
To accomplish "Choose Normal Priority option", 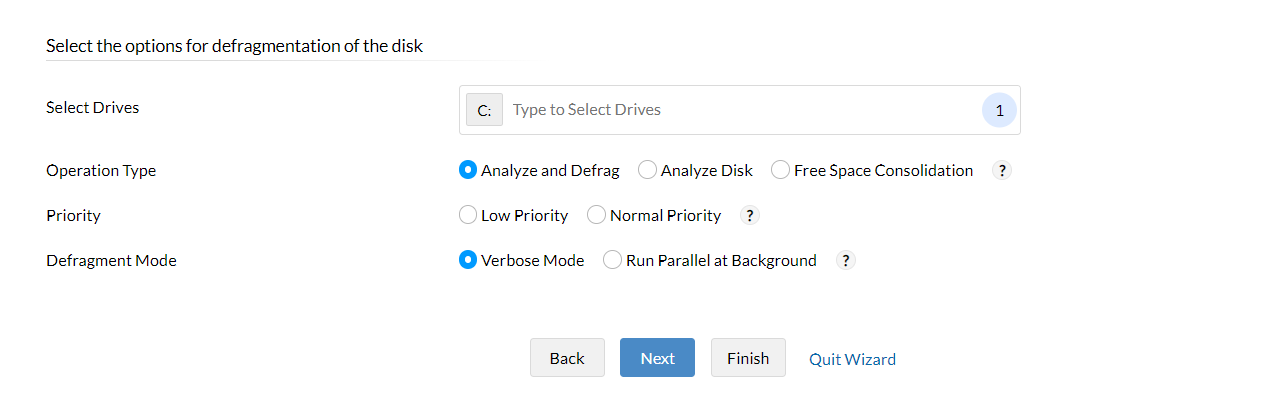I will [x=596, y=216].
